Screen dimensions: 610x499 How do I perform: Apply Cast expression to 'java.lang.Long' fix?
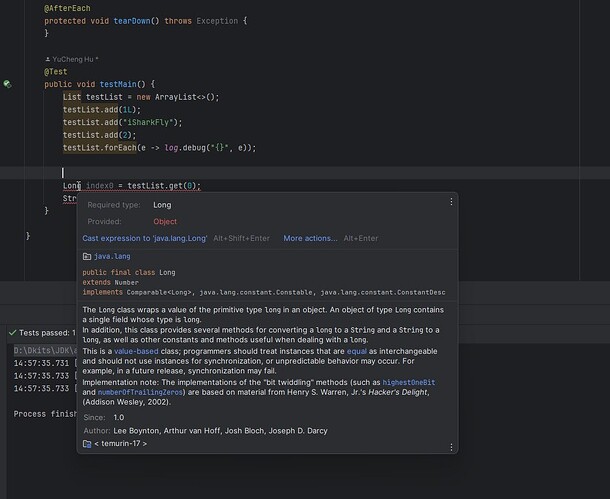tap(144, 238)
